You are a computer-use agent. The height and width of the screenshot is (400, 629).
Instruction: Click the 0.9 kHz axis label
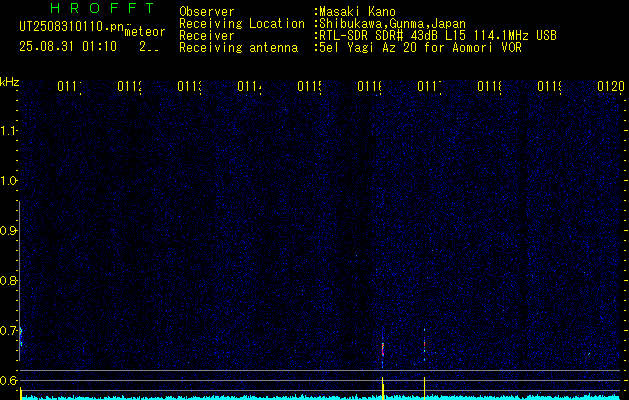click(8, 231)
